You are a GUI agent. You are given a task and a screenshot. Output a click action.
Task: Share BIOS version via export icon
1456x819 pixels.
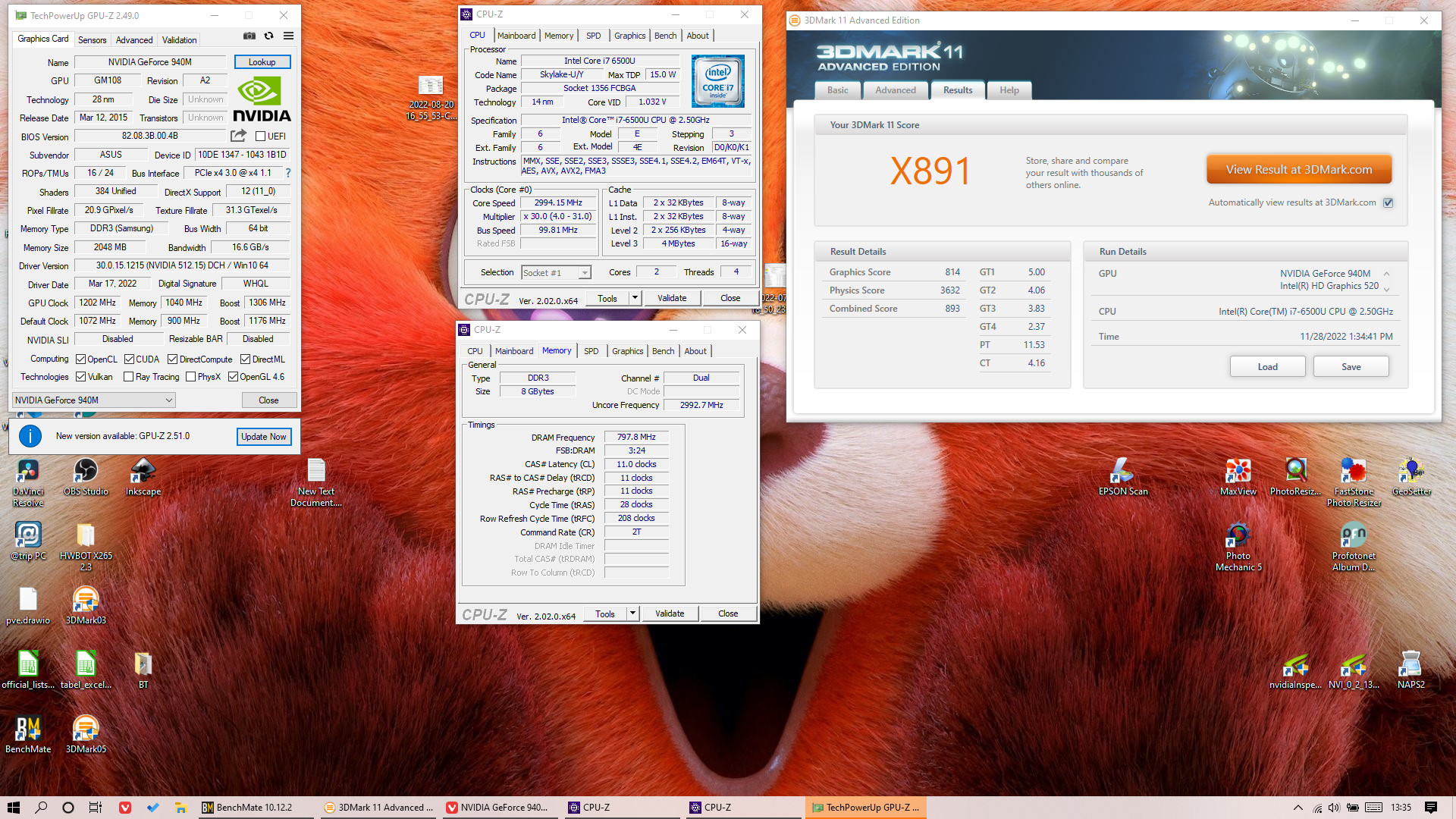click(238, 136)
